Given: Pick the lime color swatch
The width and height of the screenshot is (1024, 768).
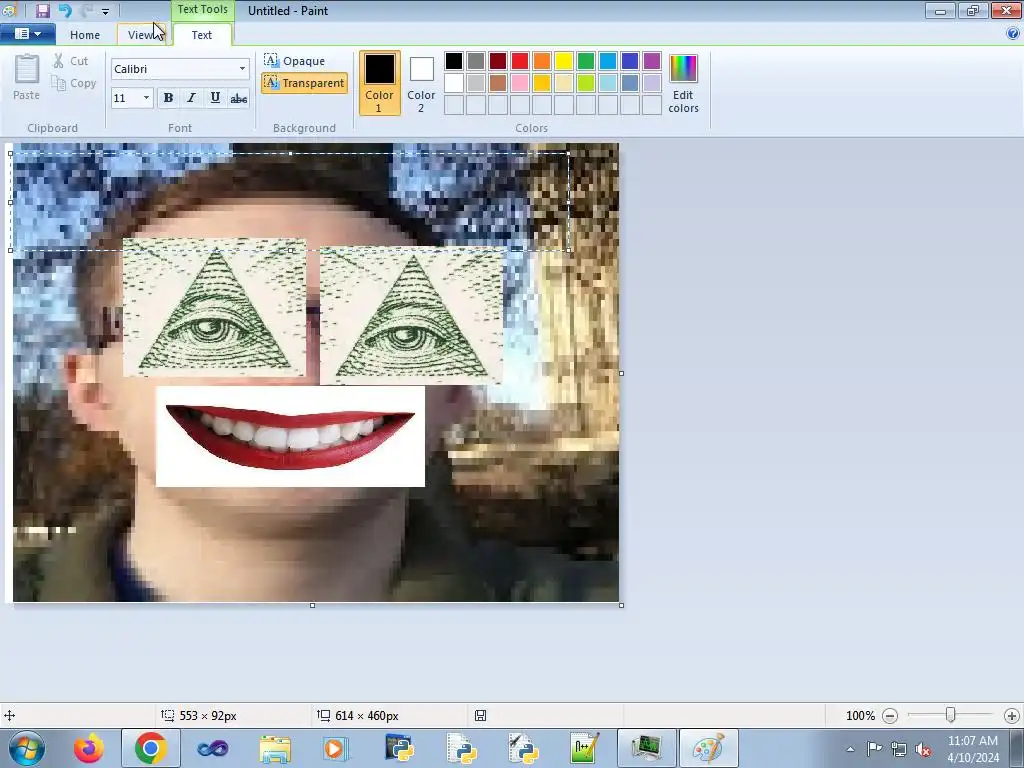Looking at the screenshot, I should click(586, 83).
